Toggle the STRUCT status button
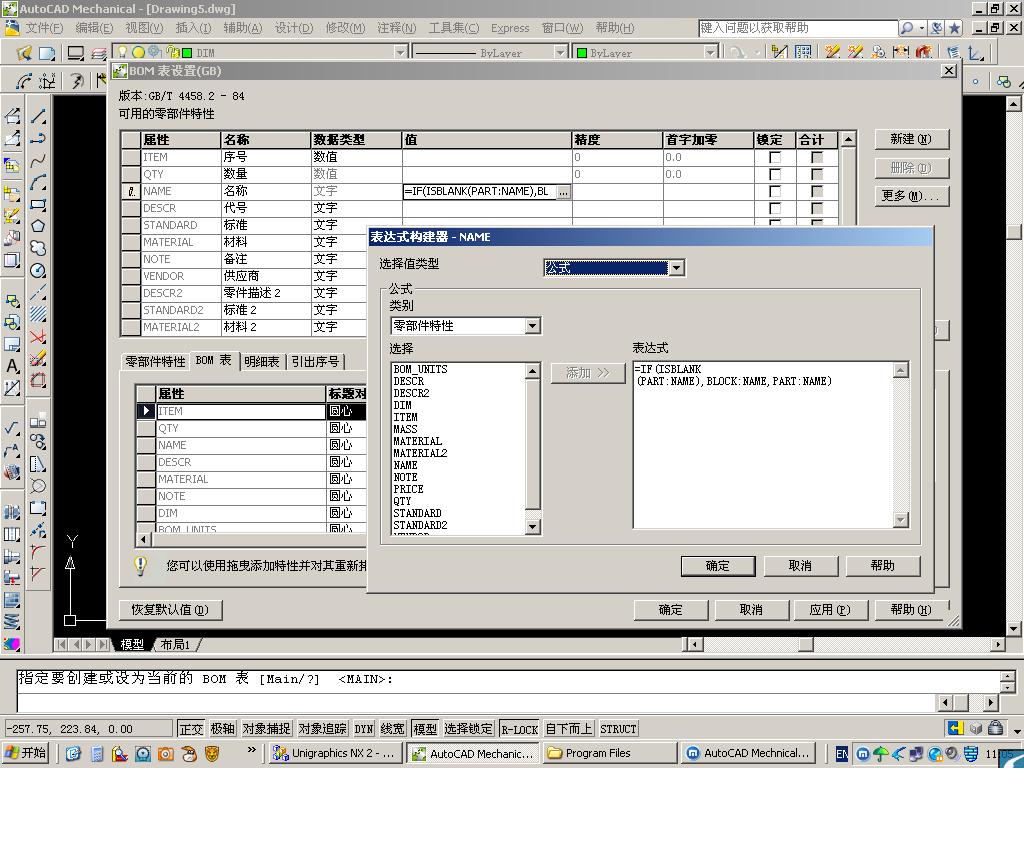The image size is (1024, 846). pos(618,729)
